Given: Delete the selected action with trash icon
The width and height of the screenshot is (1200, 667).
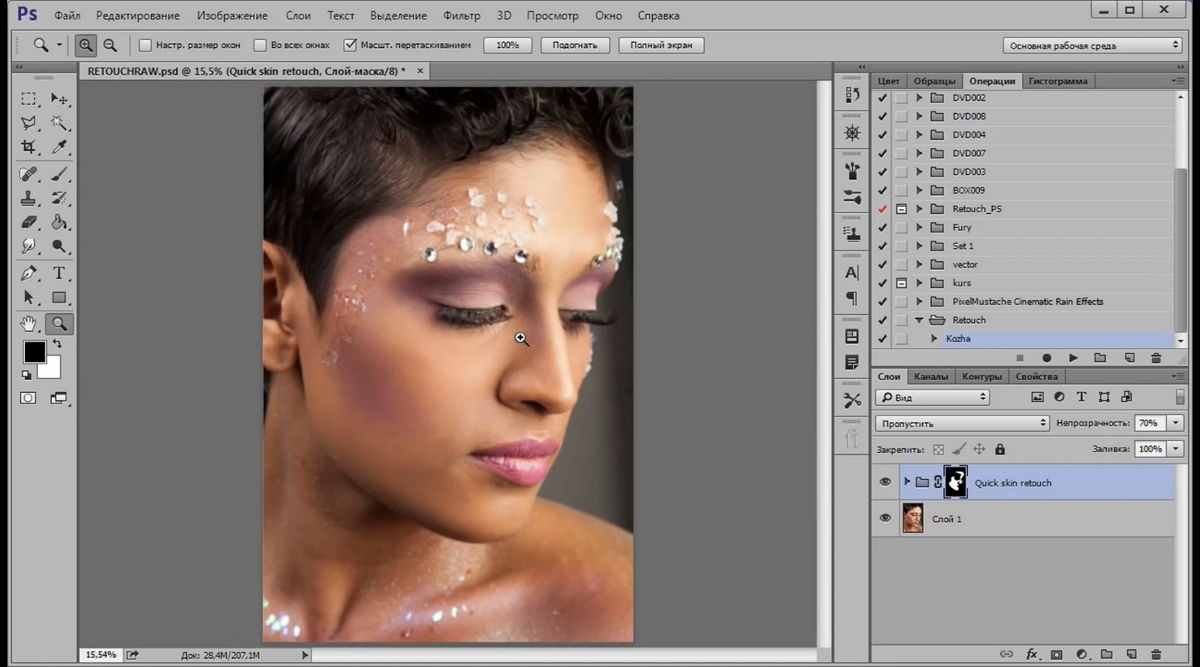Looking at the screenshot, I should (1156, 357).
